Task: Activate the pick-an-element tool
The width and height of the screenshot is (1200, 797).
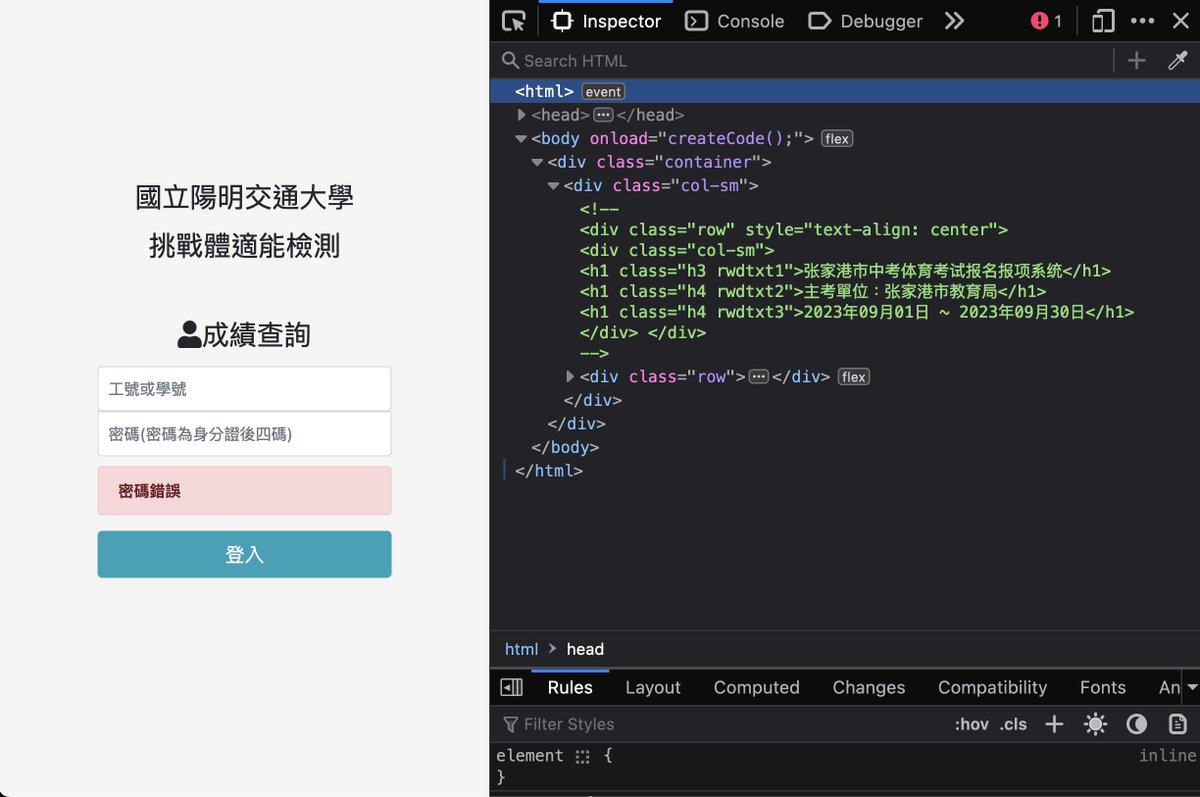Action: (514, 21)
